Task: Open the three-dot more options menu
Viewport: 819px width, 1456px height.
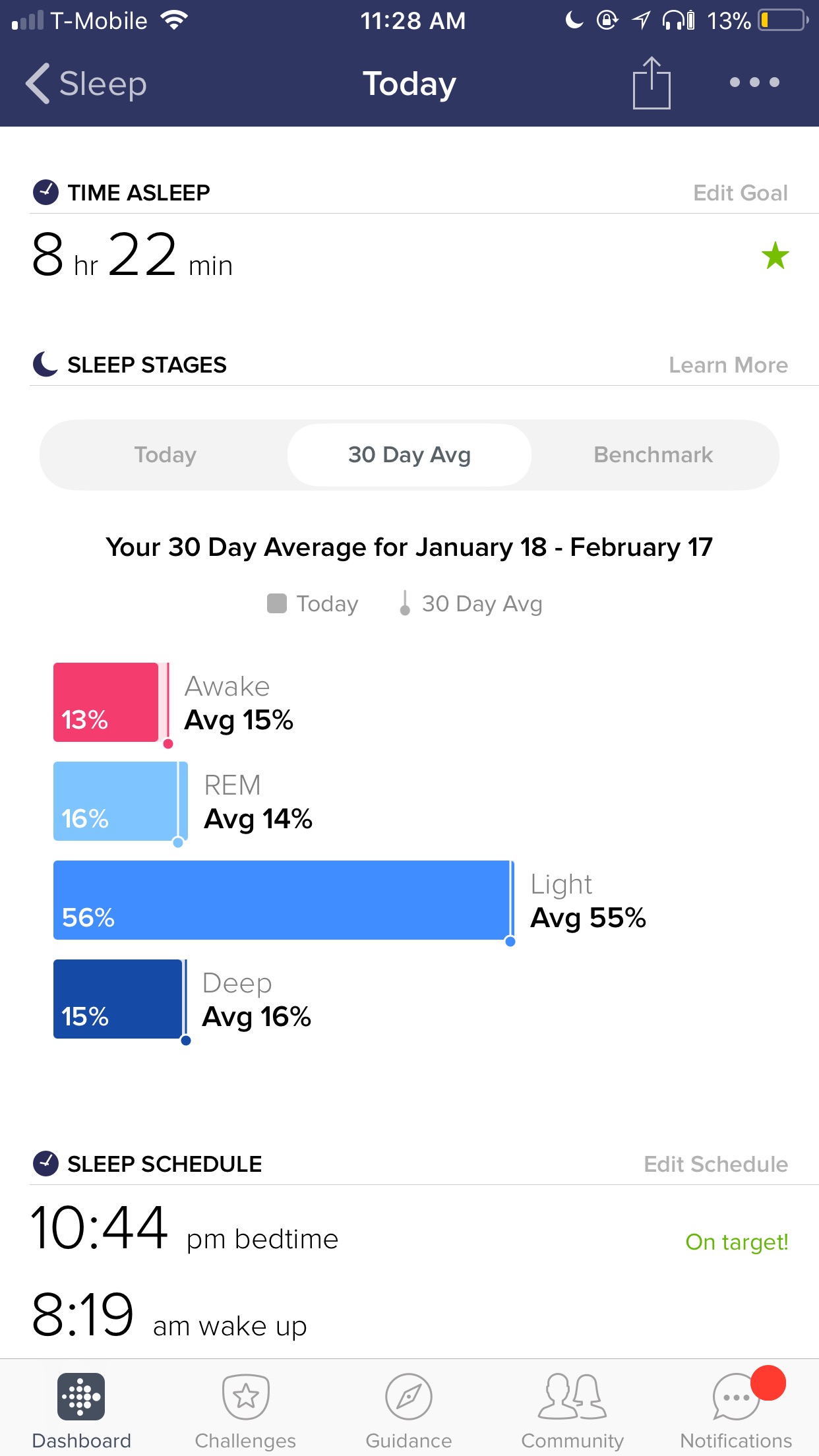Action: tap(754, 82)
